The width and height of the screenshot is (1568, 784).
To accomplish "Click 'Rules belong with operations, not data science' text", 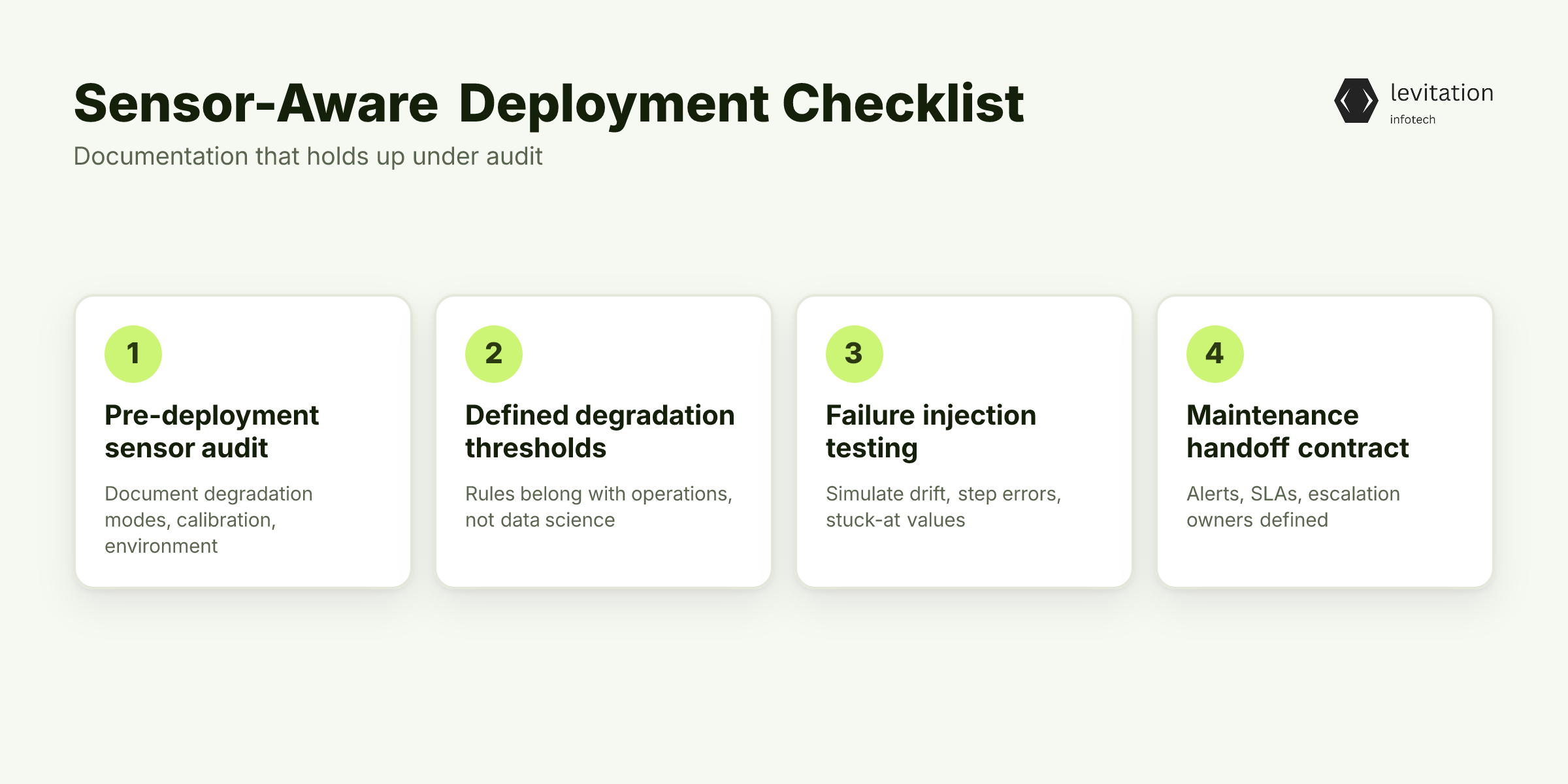I will click(x=598, y=507).
